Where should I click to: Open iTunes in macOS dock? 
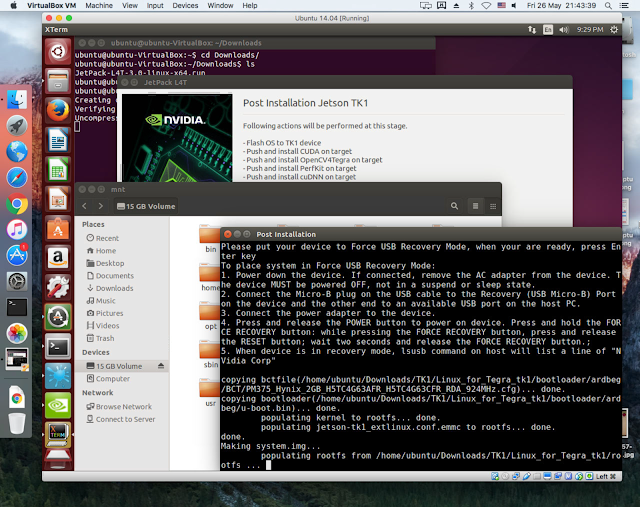17,229
